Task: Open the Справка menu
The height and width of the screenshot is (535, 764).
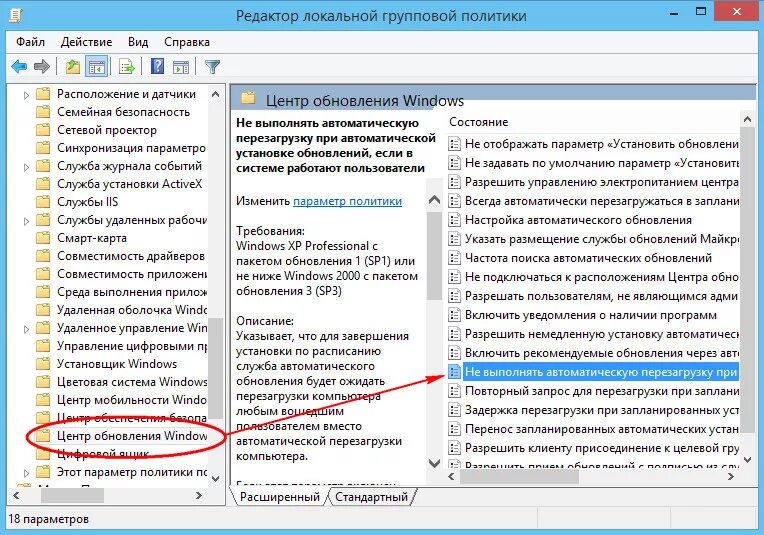Action: click(x=187, y=42)
